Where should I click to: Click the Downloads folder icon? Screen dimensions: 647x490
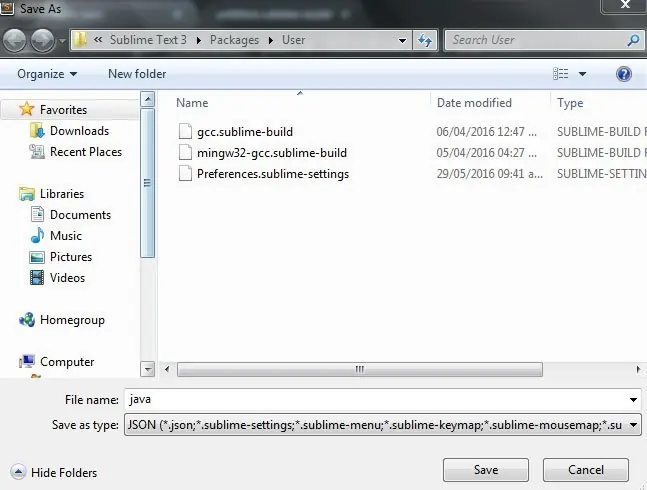[37, 131]
